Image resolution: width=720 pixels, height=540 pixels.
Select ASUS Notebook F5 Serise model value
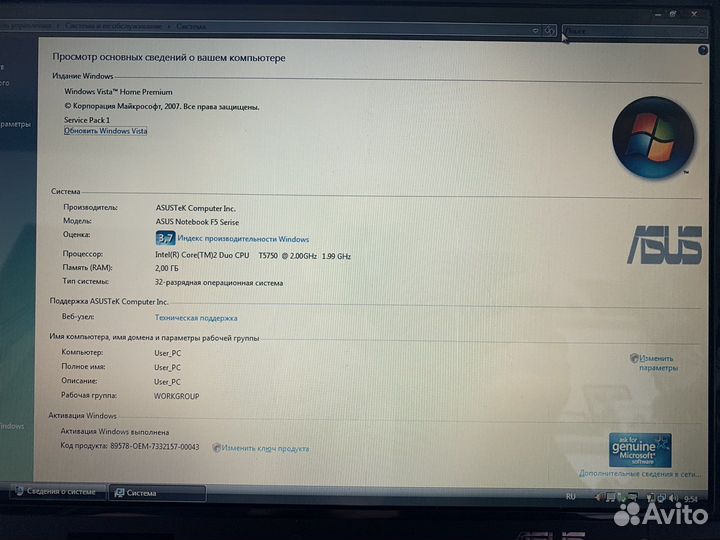click(197, 222)
